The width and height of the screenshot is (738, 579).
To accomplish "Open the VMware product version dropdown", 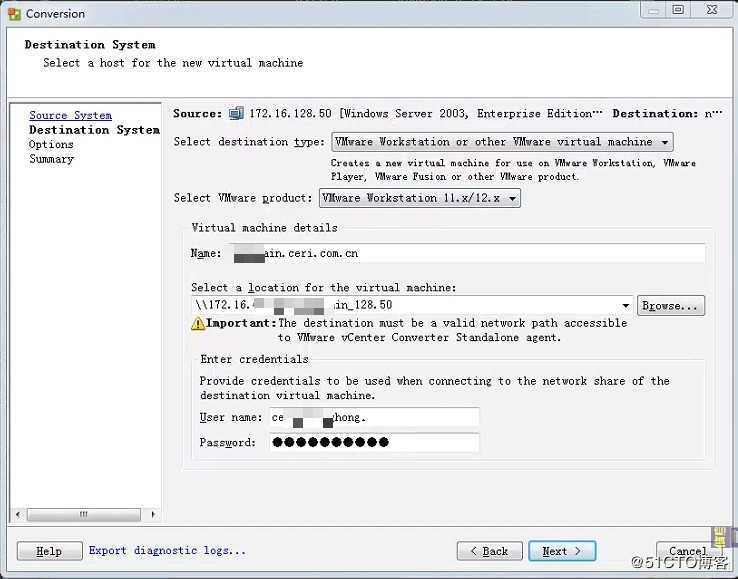I will [419, 198].
